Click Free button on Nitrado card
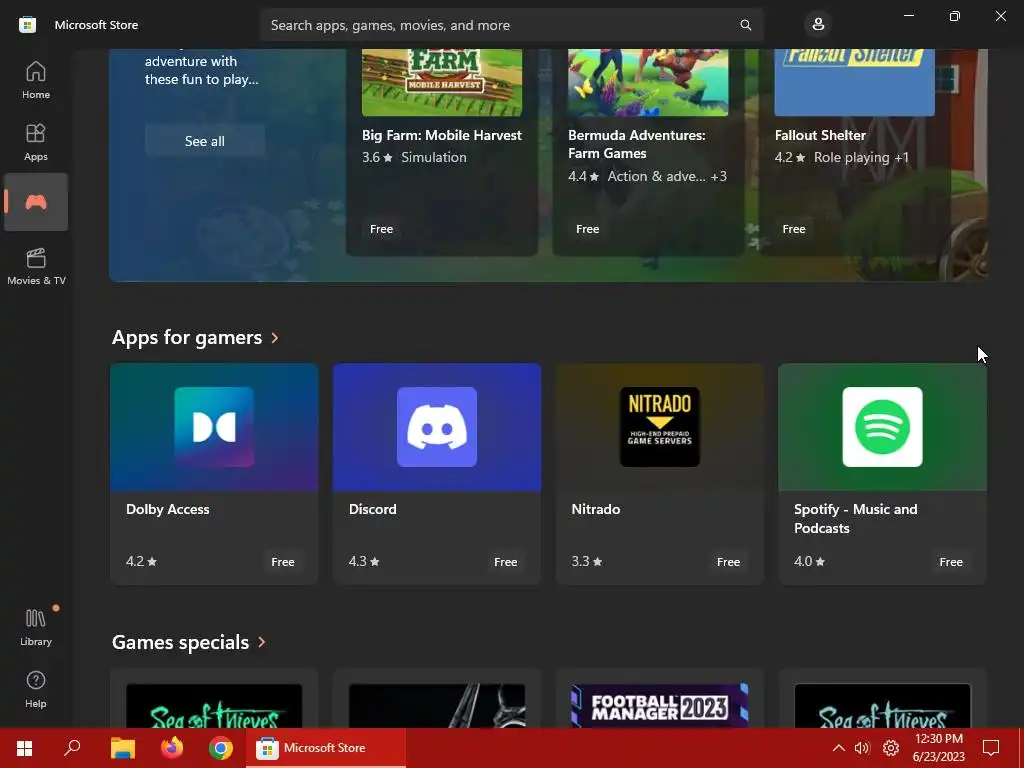Screen dimensions: 1024x768 pos(728,562)
